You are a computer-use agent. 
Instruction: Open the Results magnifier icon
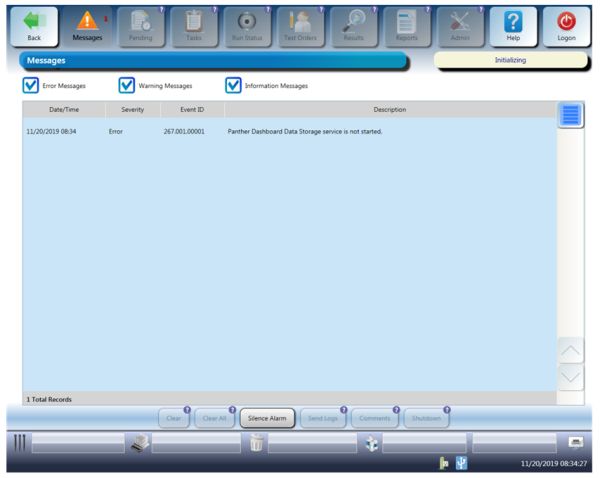coord(353,21)
